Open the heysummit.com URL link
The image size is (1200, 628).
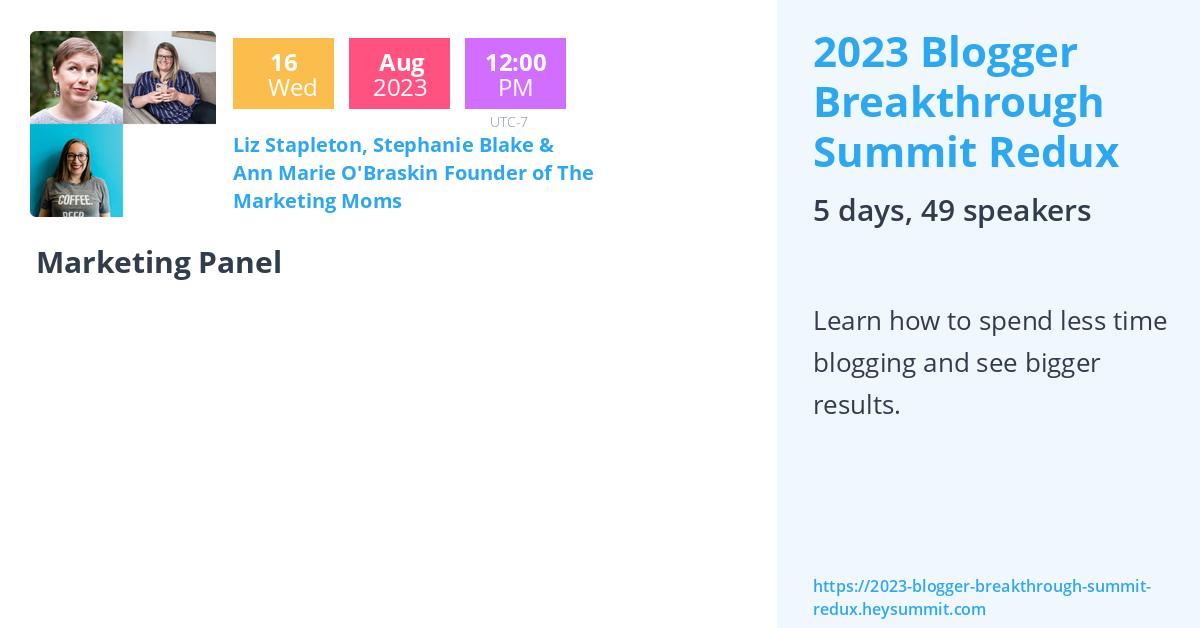click(x=981, y=597)
